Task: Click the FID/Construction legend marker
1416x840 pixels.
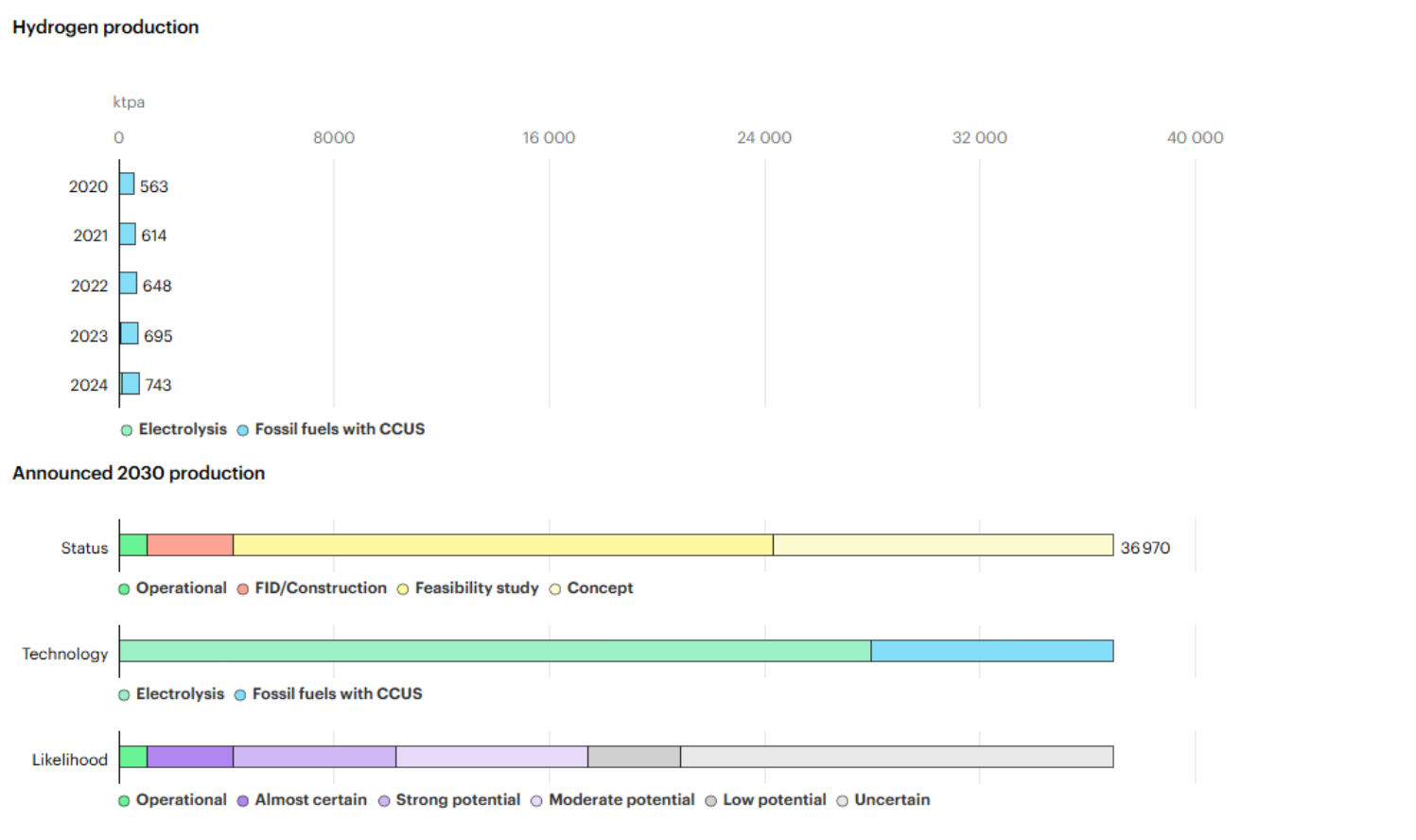Action: coord(243,589)
